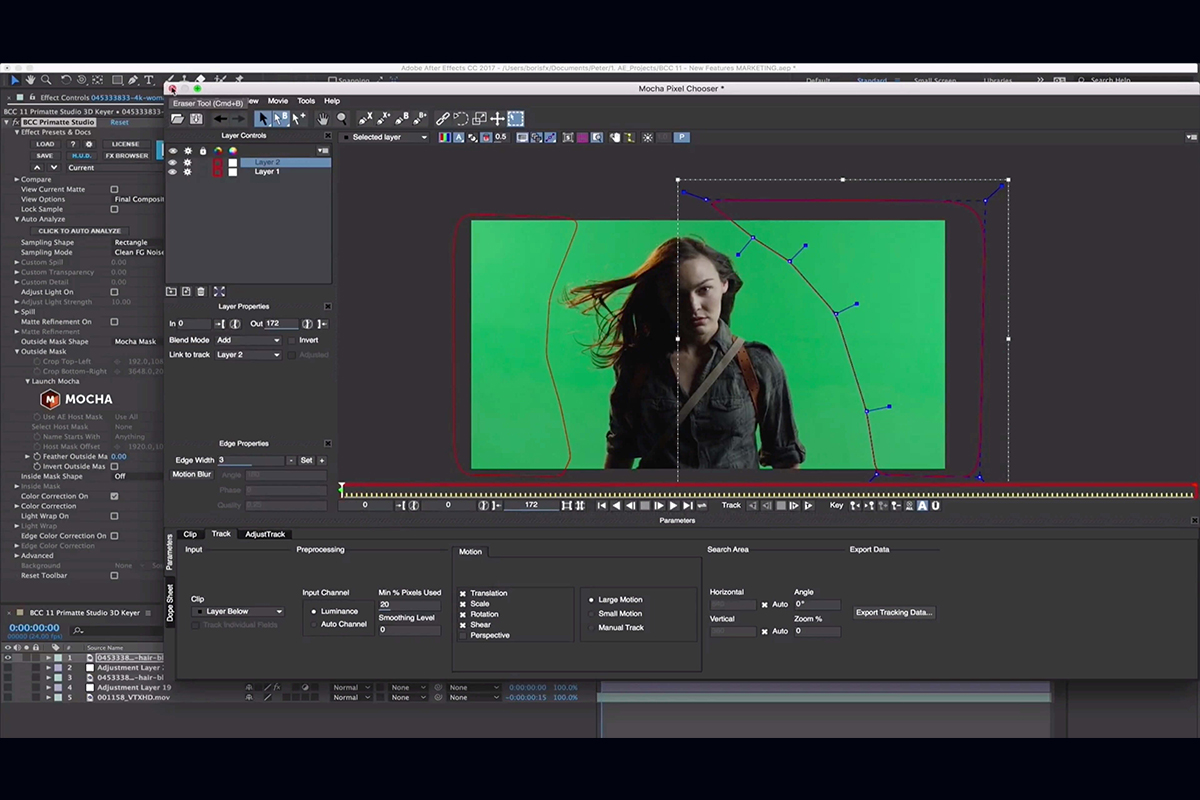Click the Min % Pixels Used field

pos(409,604)
